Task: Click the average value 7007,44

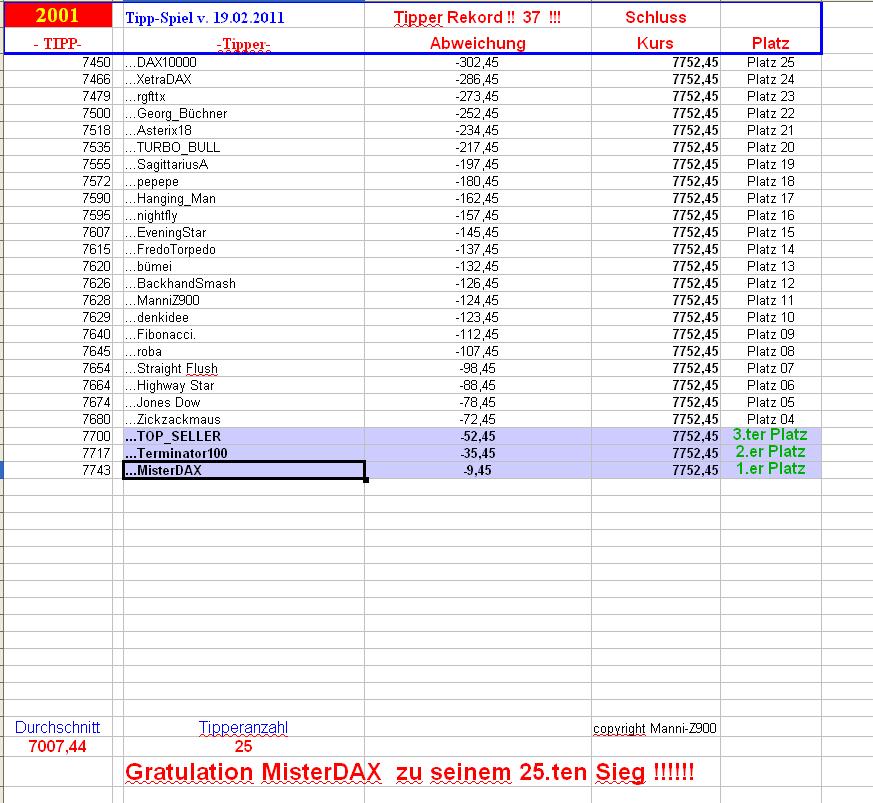Action: click(x=57, y=746)
